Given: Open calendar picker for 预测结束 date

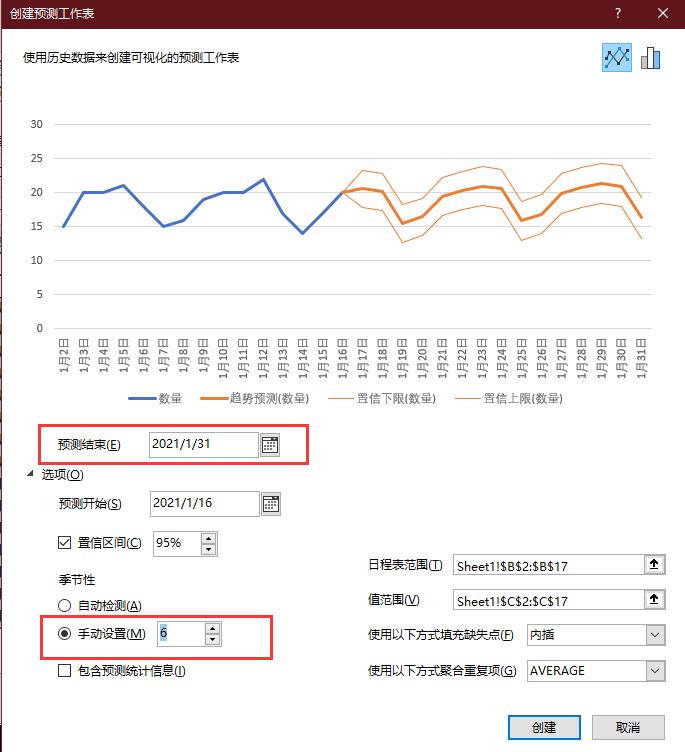Looking at the screenshot, I should [x=270, y=445].
